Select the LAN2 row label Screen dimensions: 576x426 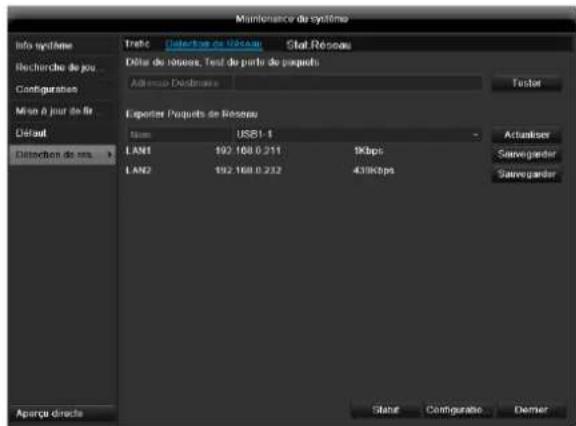point(138,170)
